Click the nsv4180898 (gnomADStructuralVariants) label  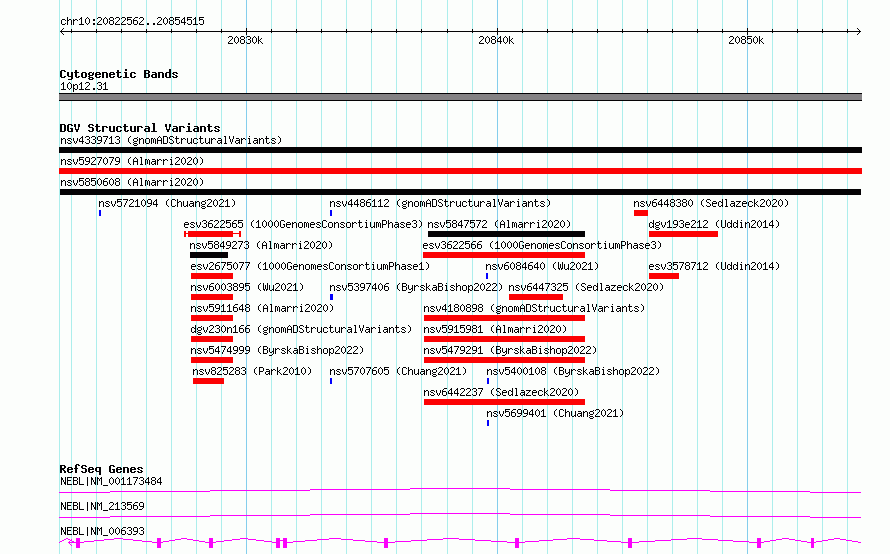tap(534, 308)
